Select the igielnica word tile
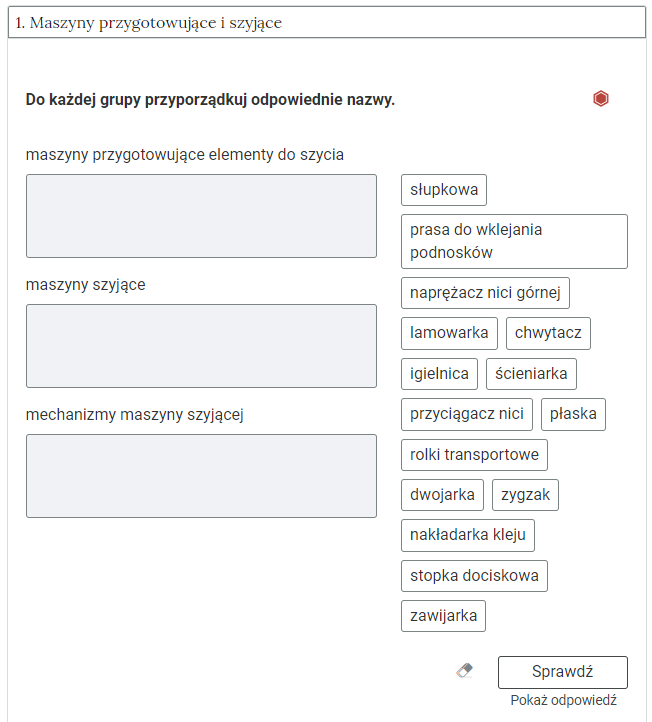This screenshot has width=652, height=722. 439,374
